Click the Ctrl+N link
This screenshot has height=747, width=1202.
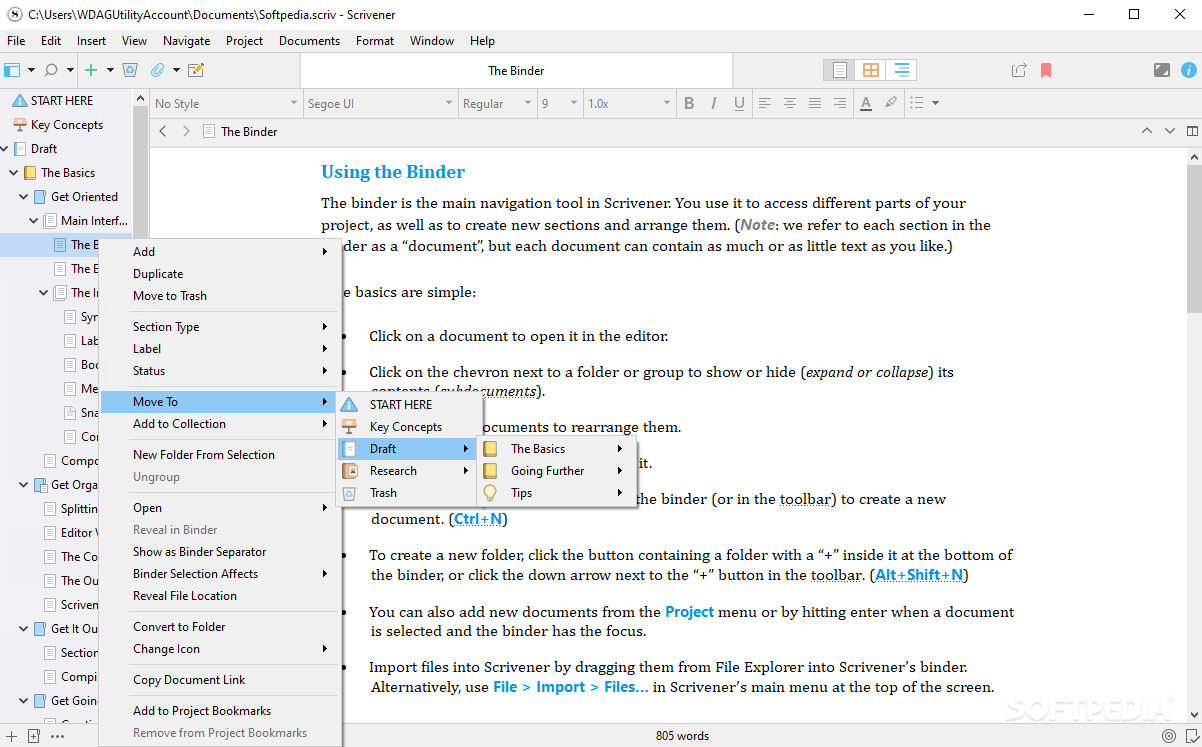pyautogui.click(x=479, y=519)
